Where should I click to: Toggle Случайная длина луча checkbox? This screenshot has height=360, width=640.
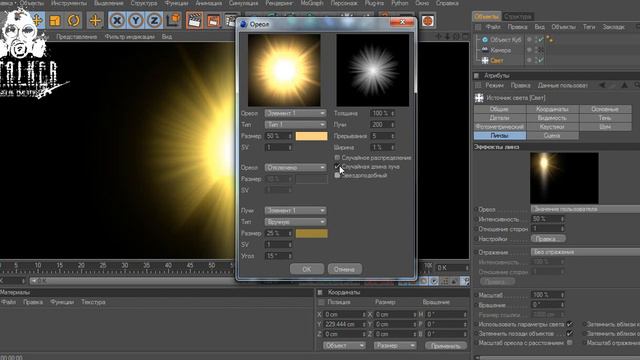click(x=337, y=167)
